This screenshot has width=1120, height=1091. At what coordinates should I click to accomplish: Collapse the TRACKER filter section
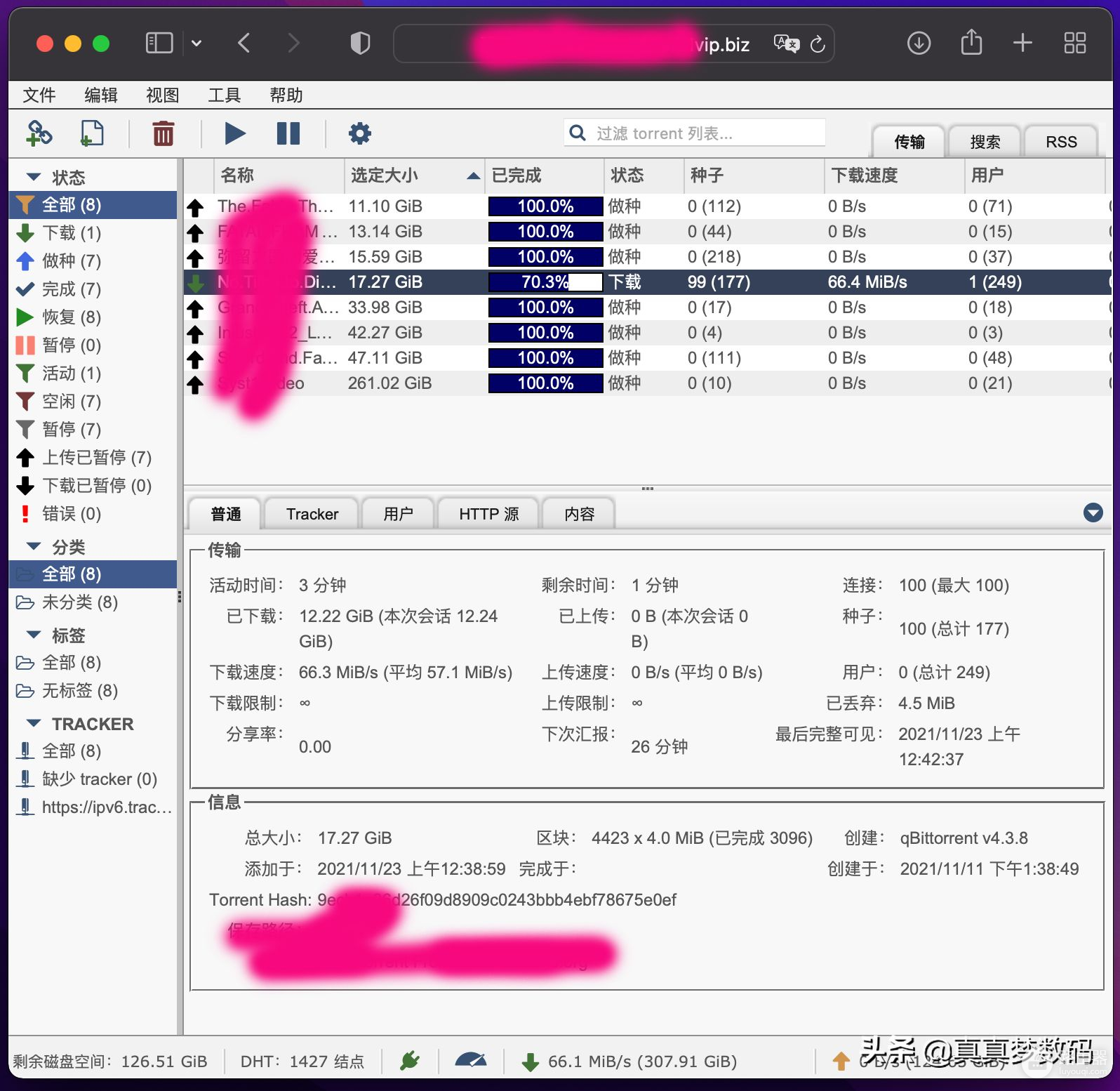tap(33, 723)
